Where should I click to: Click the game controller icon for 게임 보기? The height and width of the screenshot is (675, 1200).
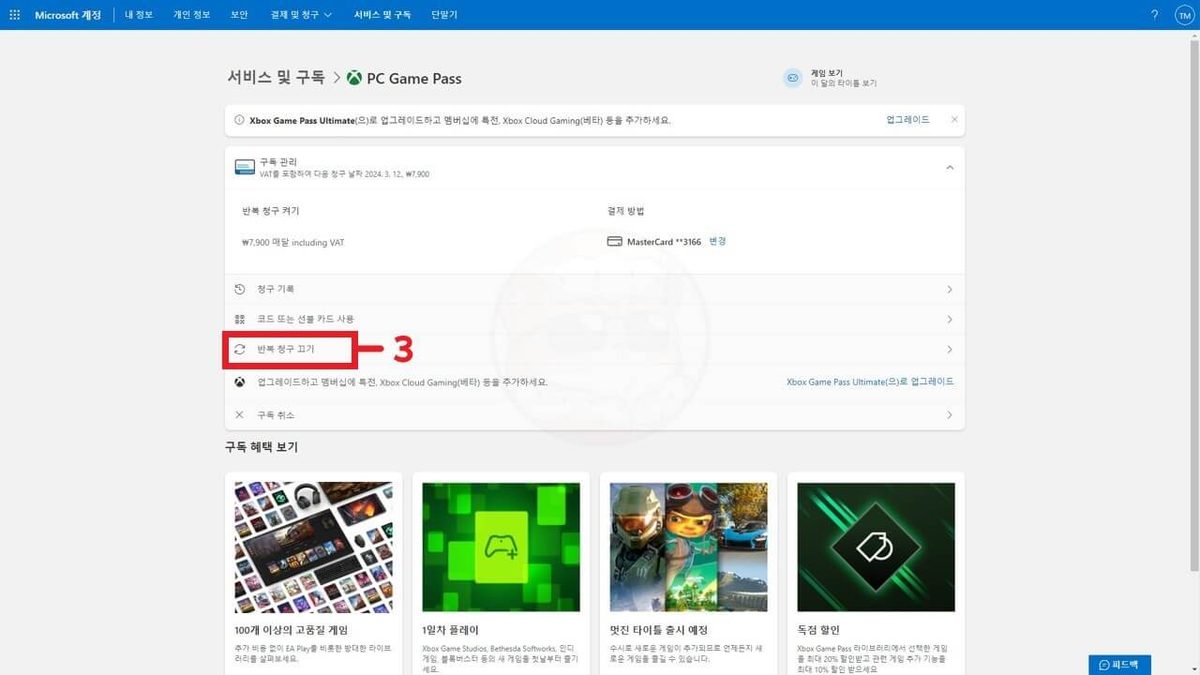tap(793, 78)
